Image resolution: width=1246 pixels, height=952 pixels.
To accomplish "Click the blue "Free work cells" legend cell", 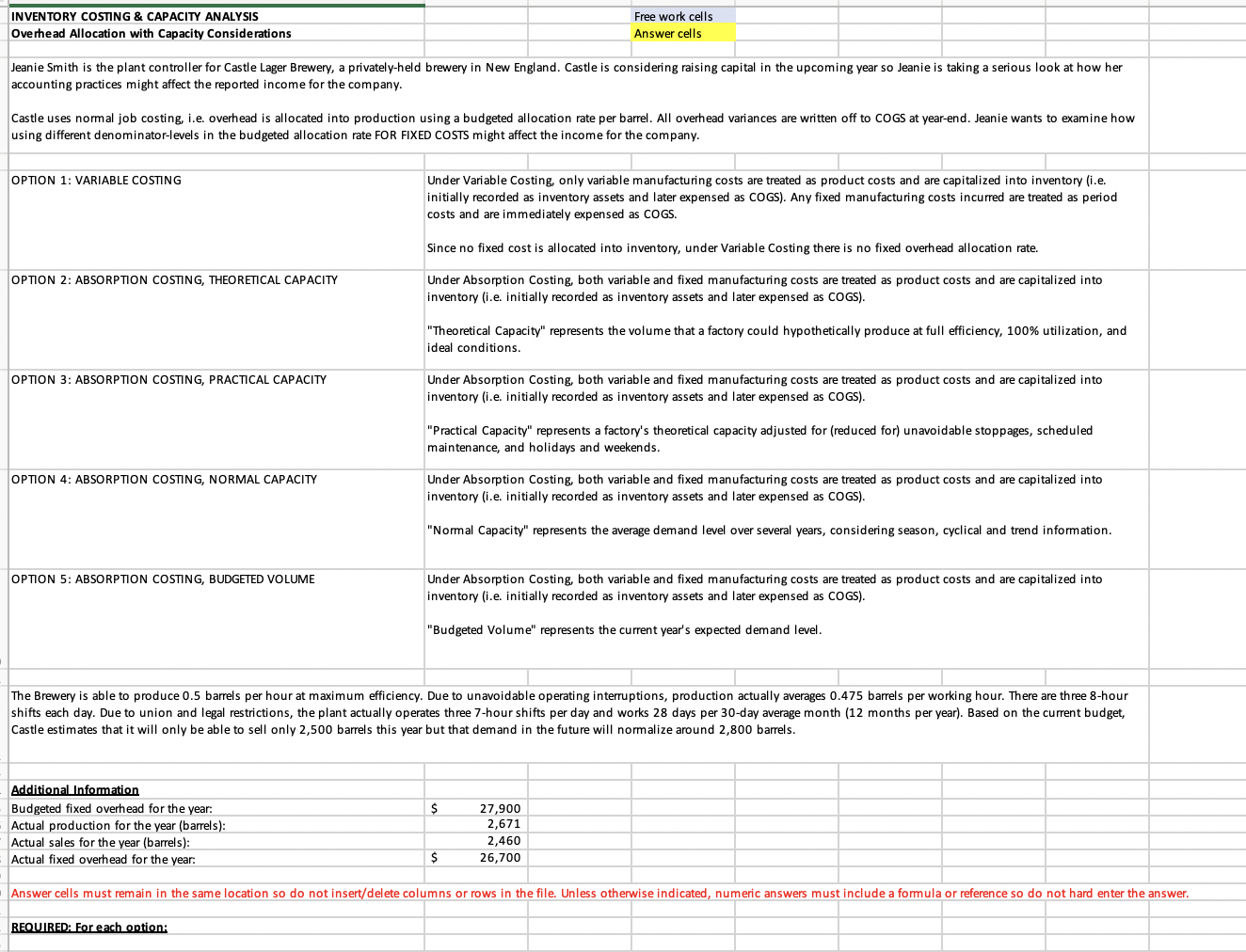I will click(682, 15).
